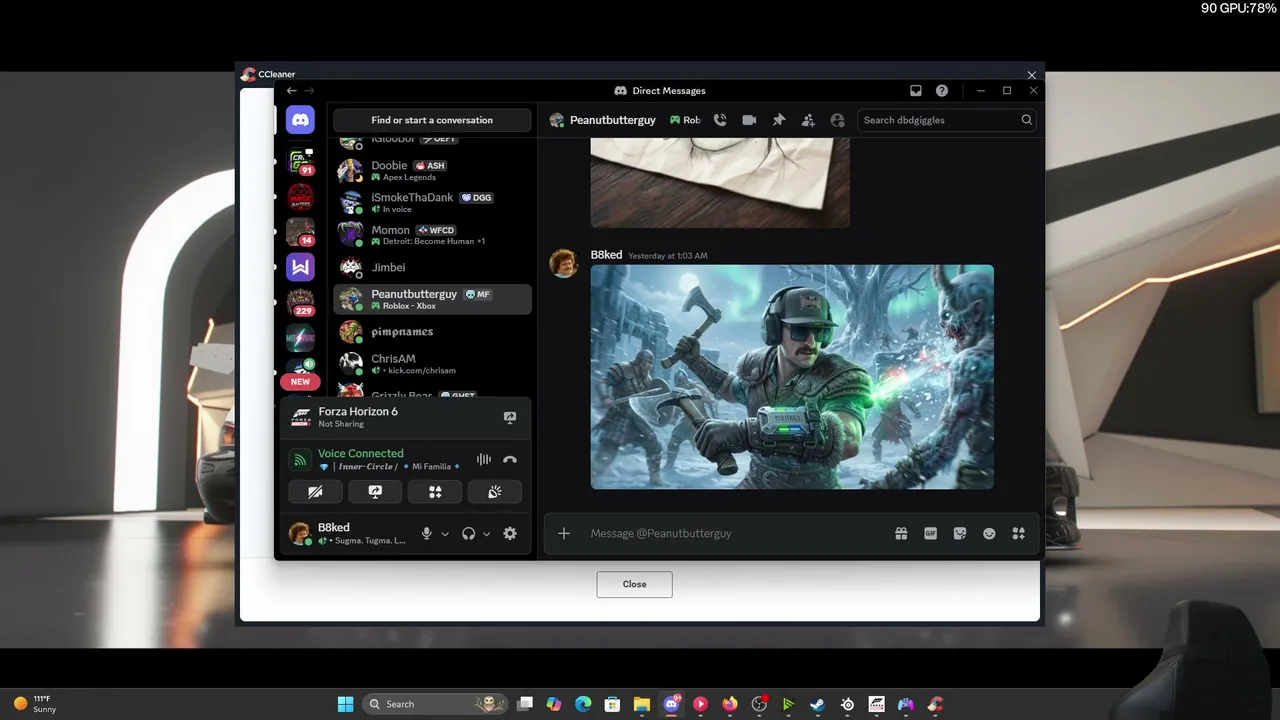
Task: Open the Discord Direct Messages home button
Action: (300, 120)
